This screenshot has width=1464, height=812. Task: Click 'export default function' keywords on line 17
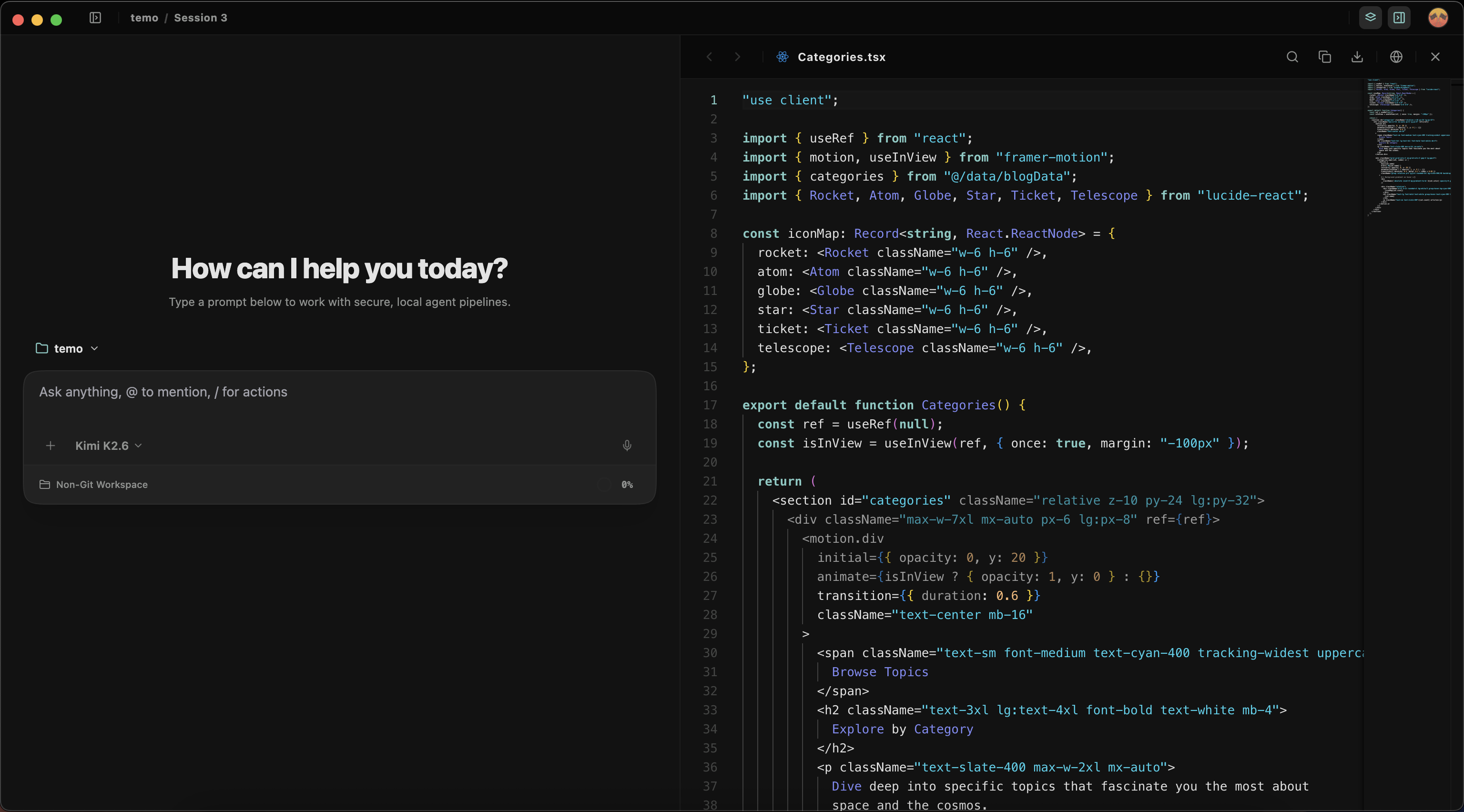(x=827, y=405)
